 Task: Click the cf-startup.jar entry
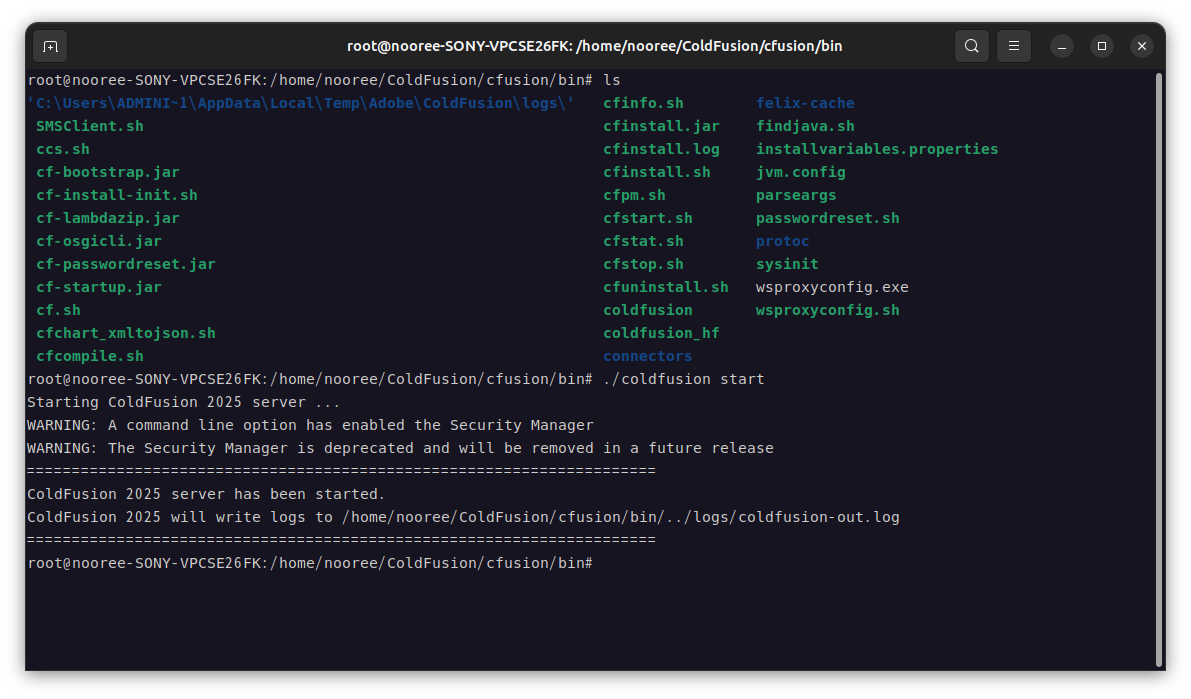pos(99,286)
